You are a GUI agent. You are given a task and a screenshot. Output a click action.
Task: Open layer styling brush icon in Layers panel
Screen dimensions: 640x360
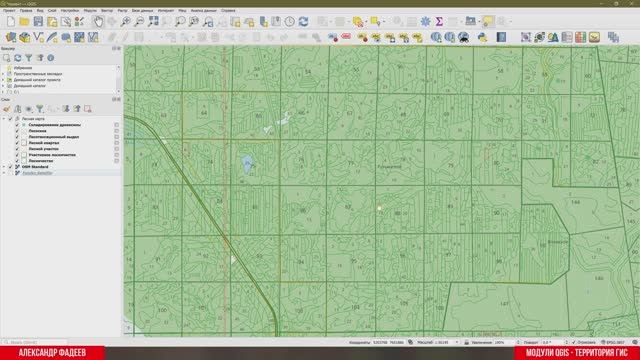[7, 109]
